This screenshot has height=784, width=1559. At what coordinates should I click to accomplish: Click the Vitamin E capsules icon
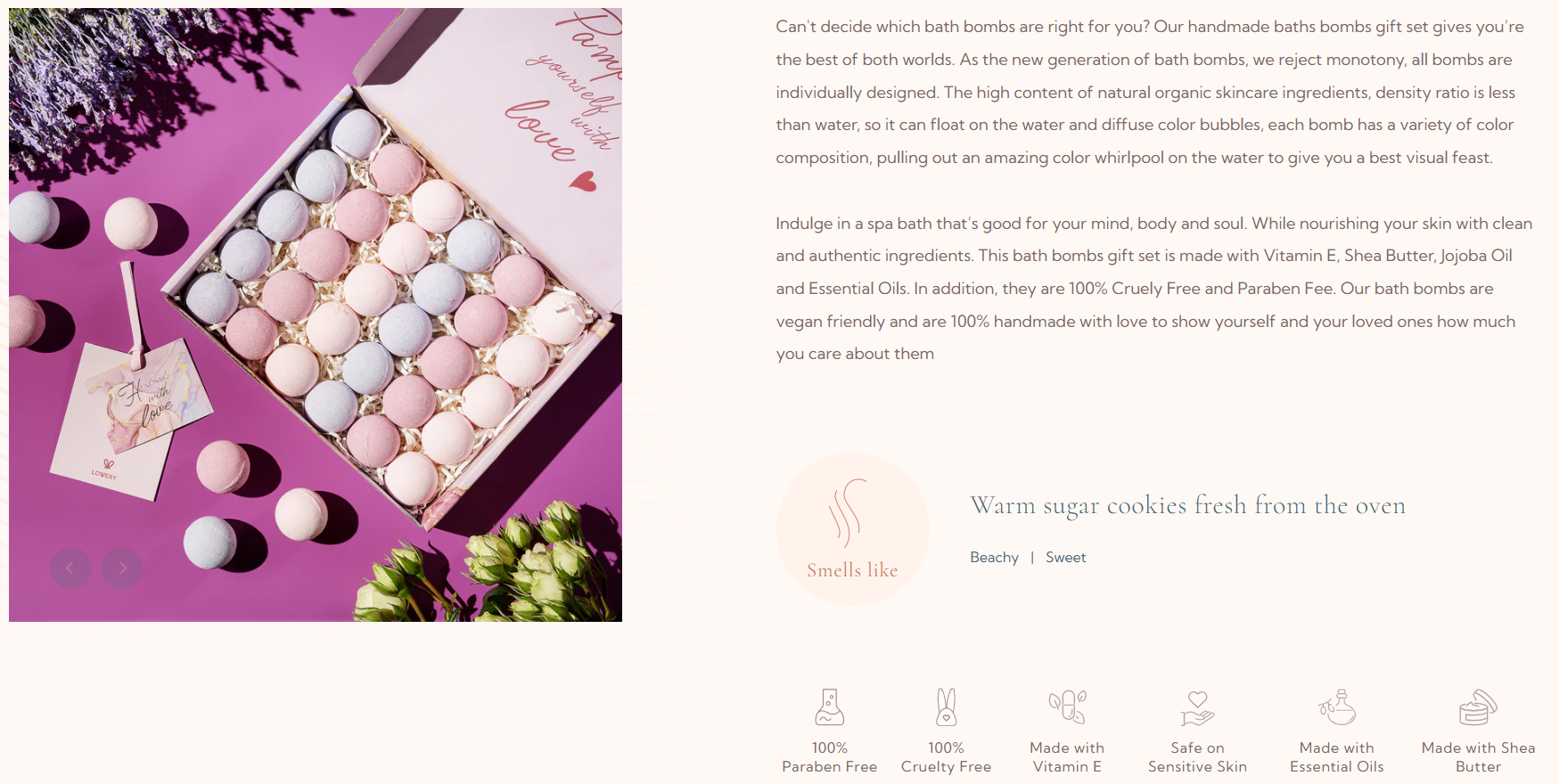click(x=1067, y=707)
